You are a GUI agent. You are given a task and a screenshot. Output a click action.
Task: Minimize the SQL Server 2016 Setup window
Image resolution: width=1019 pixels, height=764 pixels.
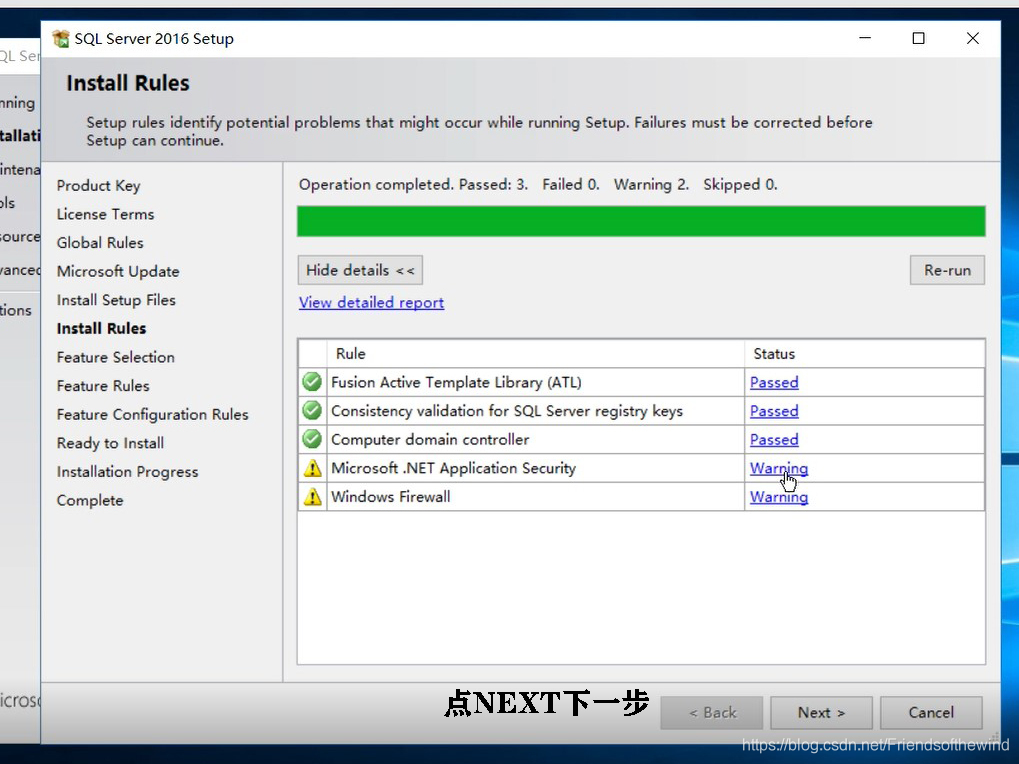(865, 38)
